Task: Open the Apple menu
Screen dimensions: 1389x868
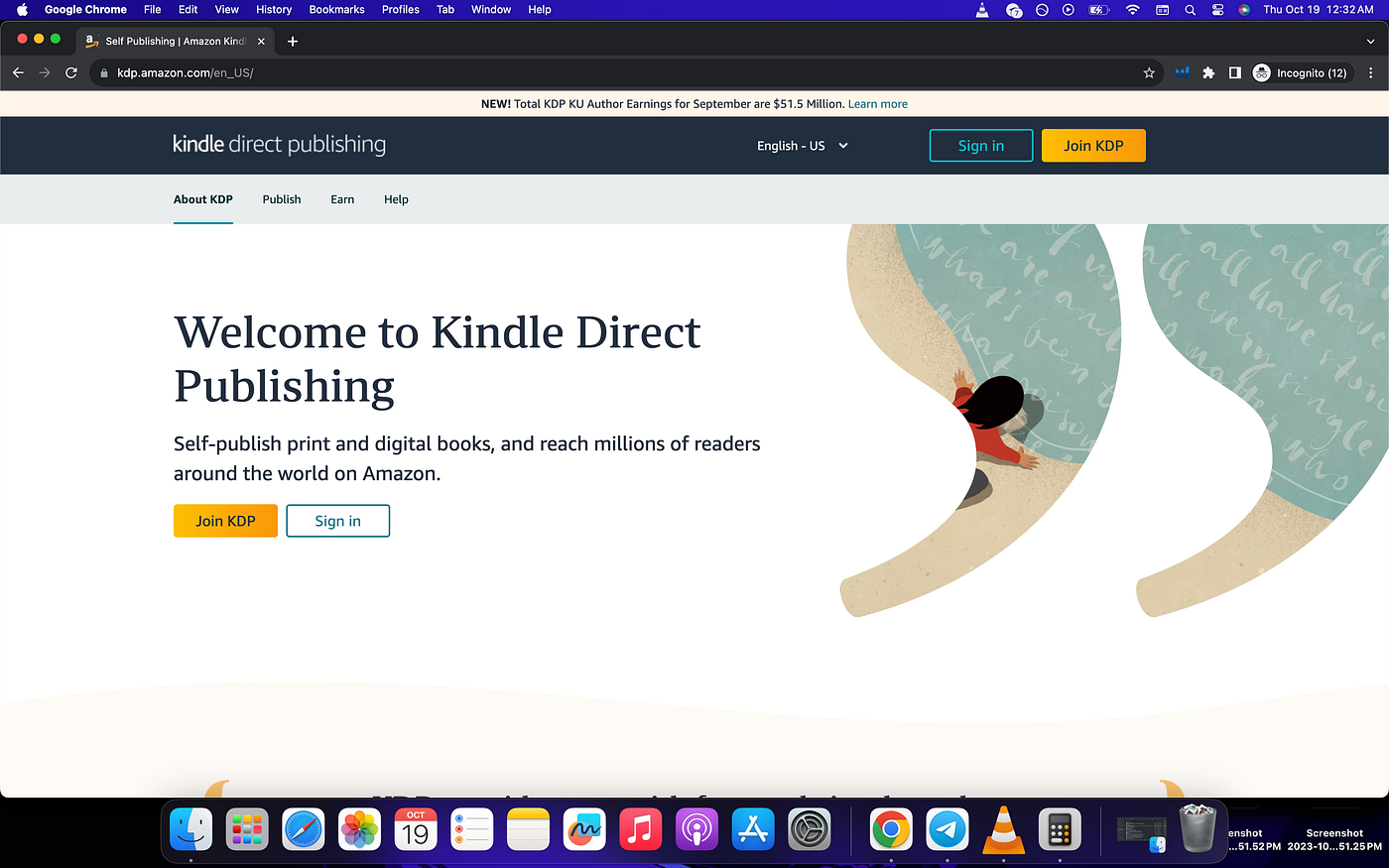Action: point(22,9)
